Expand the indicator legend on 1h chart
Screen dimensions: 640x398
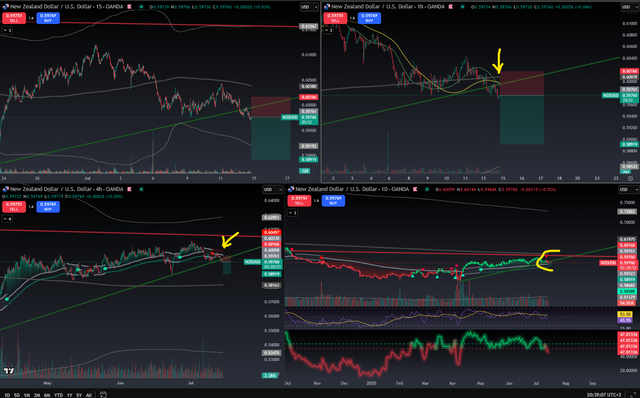[329, 30]
